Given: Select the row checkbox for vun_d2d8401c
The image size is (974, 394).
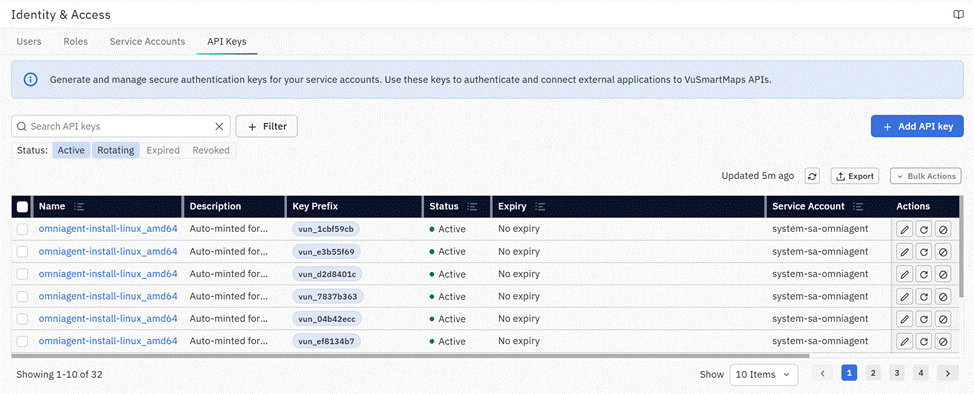Looking at the screenshot, I should coord(22,274).
